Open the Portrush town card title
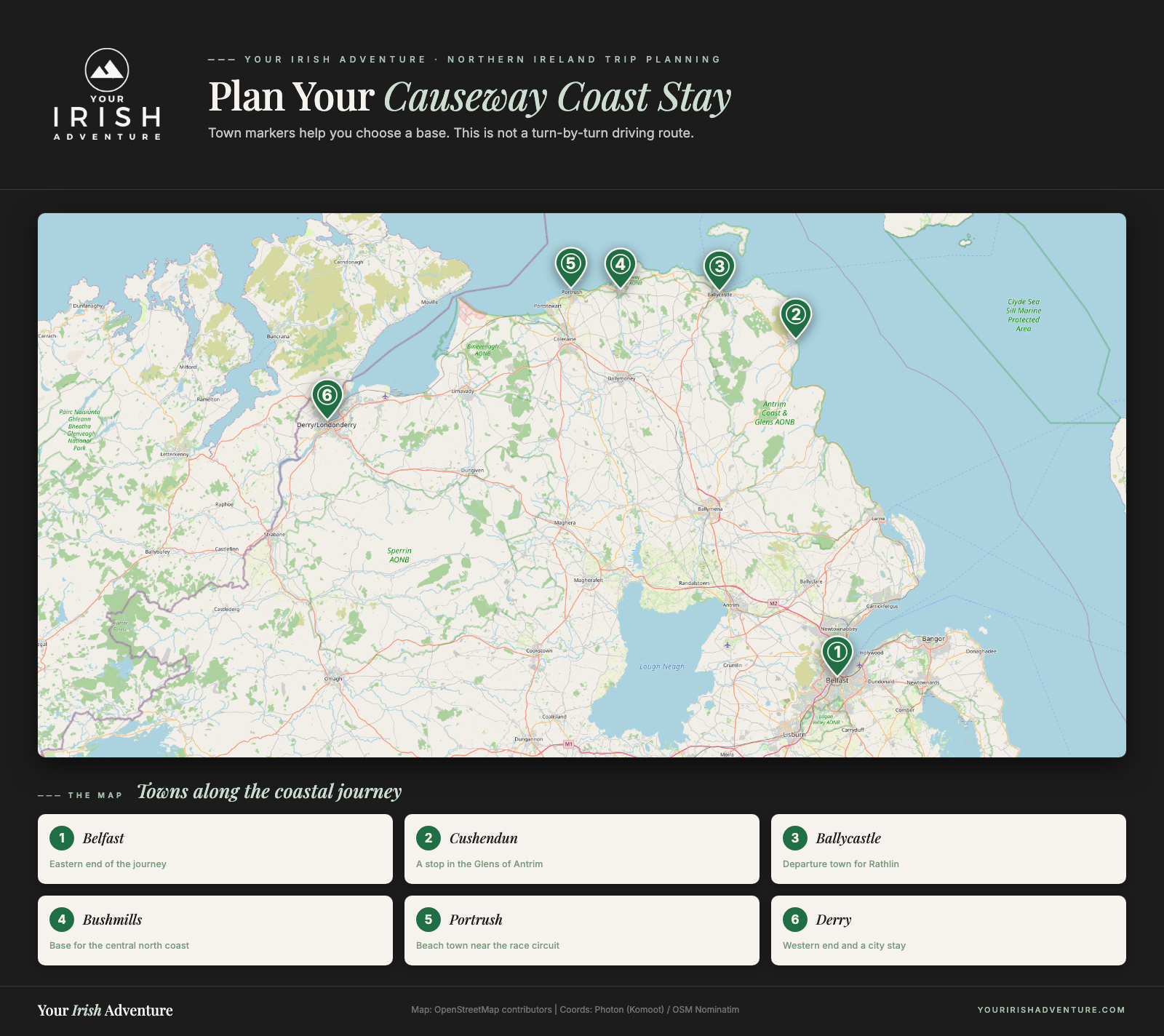Screen dimensions: 1164x1036 [476, 920]
